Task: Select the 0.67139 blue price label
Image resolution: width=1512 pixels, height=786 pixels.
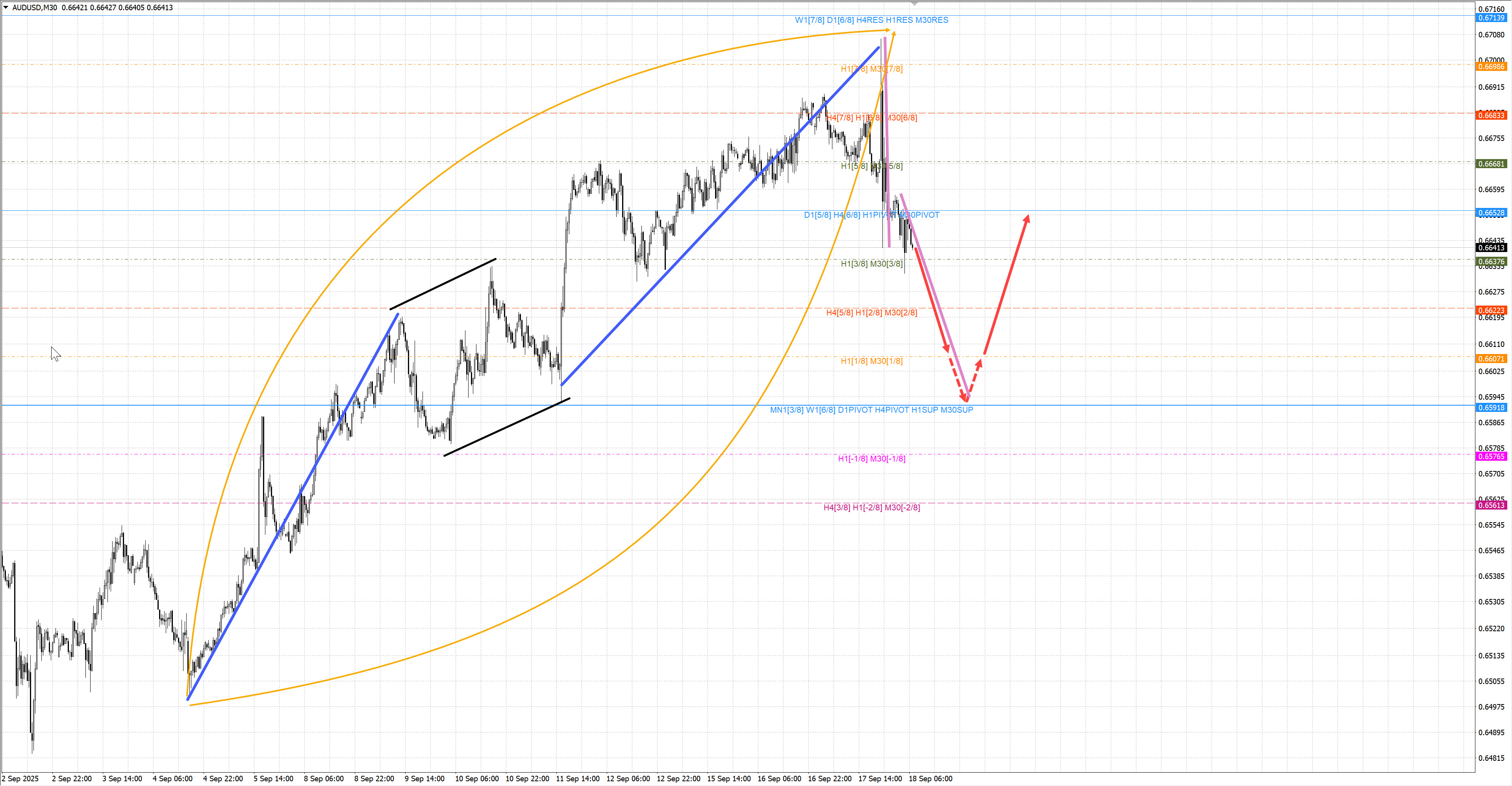Action: pyautogui.click(x=1491, y=18)
